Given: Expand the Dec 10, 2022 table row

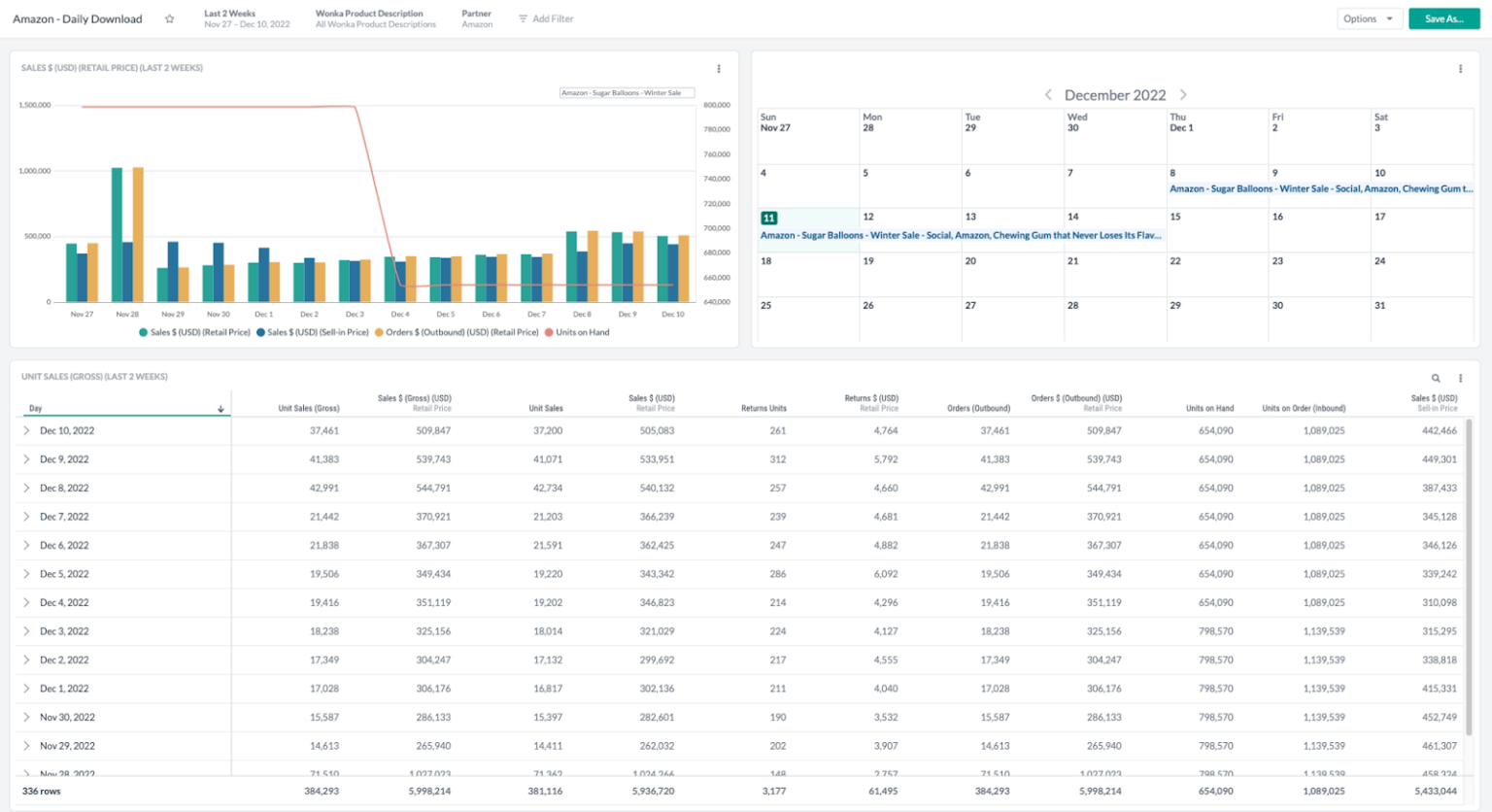Looking at the screenshot, I should pos(26,430).
